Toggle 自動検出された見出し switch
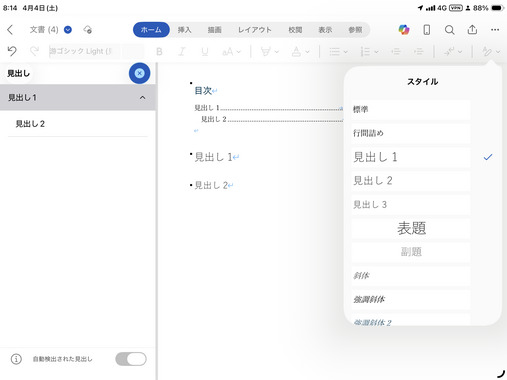Image resolution: width=507 pixels, height=380 pixels. pyautogui.click(x=131, y=359)
